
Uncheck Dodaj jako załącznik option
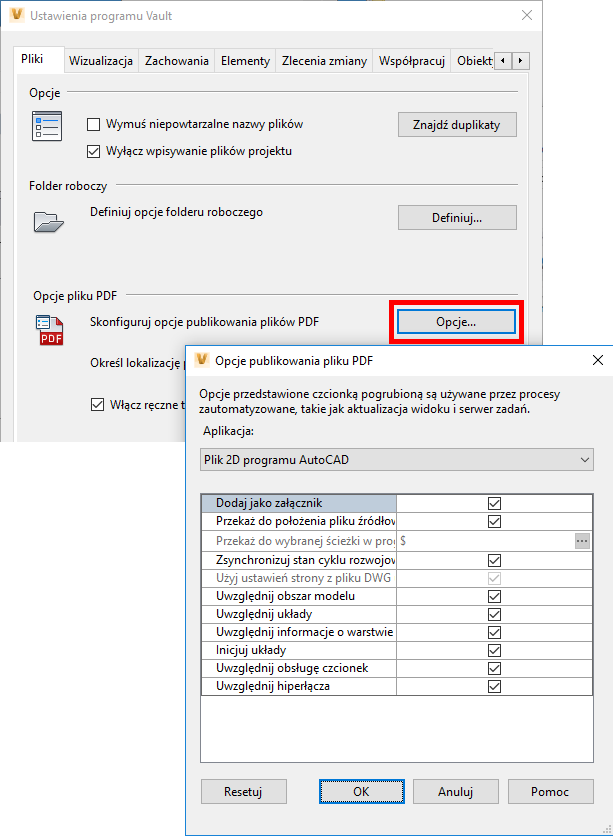(x=494, y=503)
